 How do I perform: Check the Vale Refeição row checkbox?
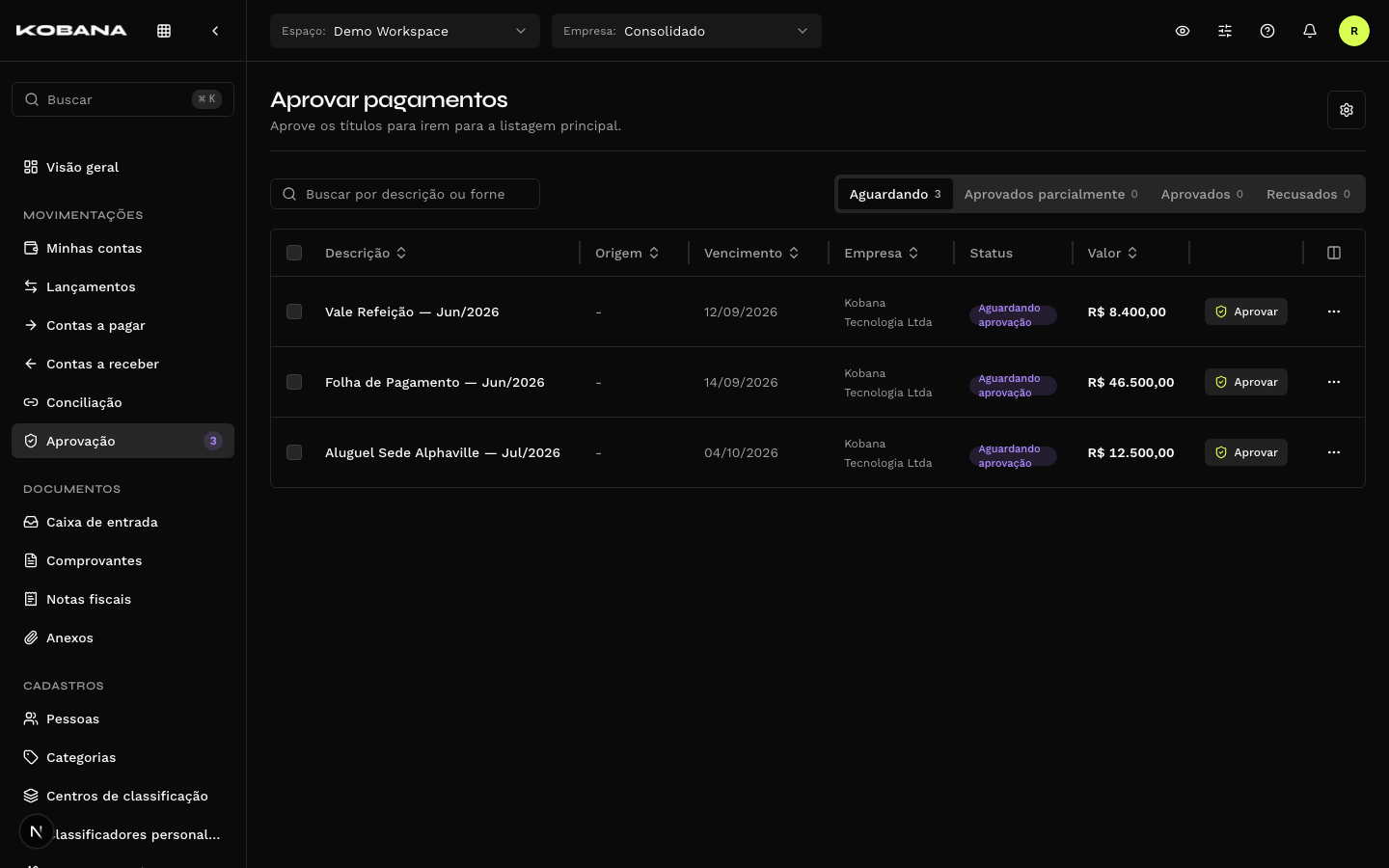pos(294,312)
